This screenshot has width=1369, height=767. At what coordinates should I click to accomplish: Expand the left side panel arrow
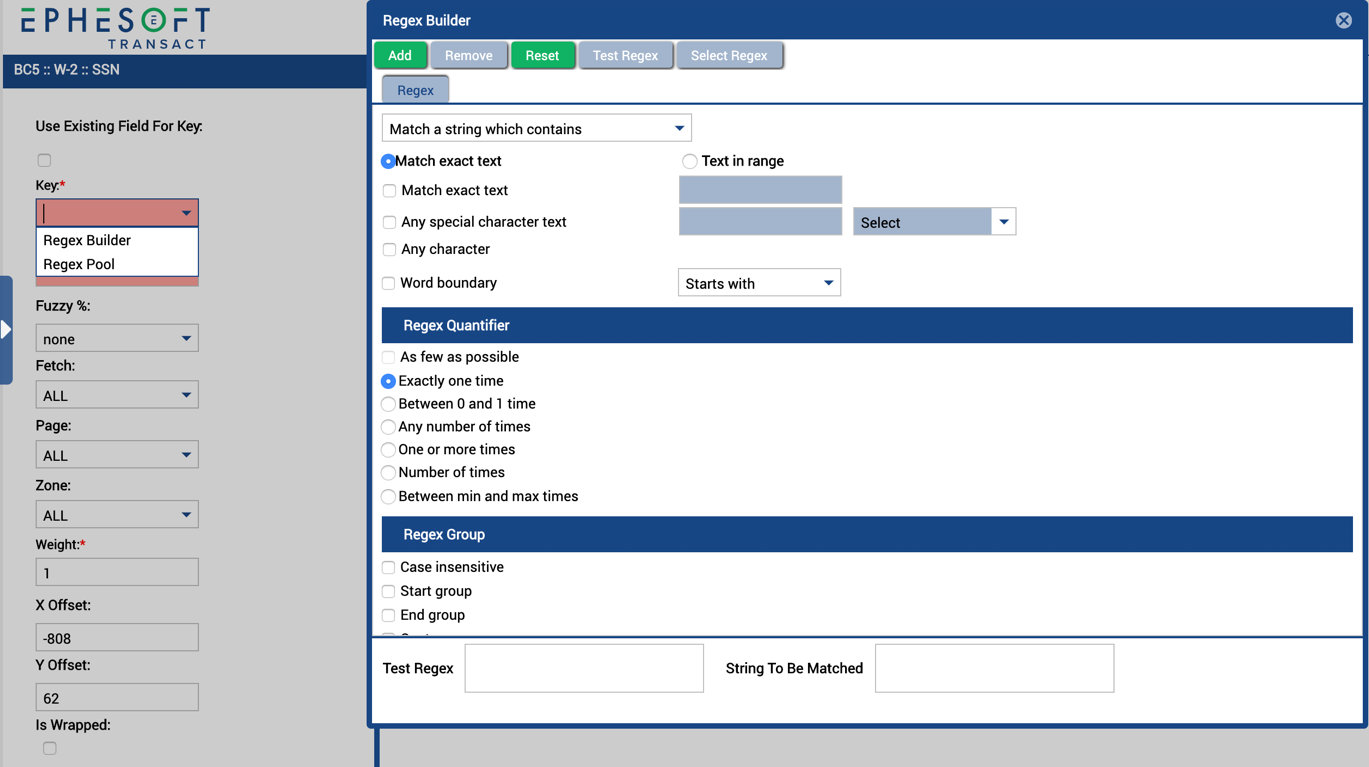6,329
